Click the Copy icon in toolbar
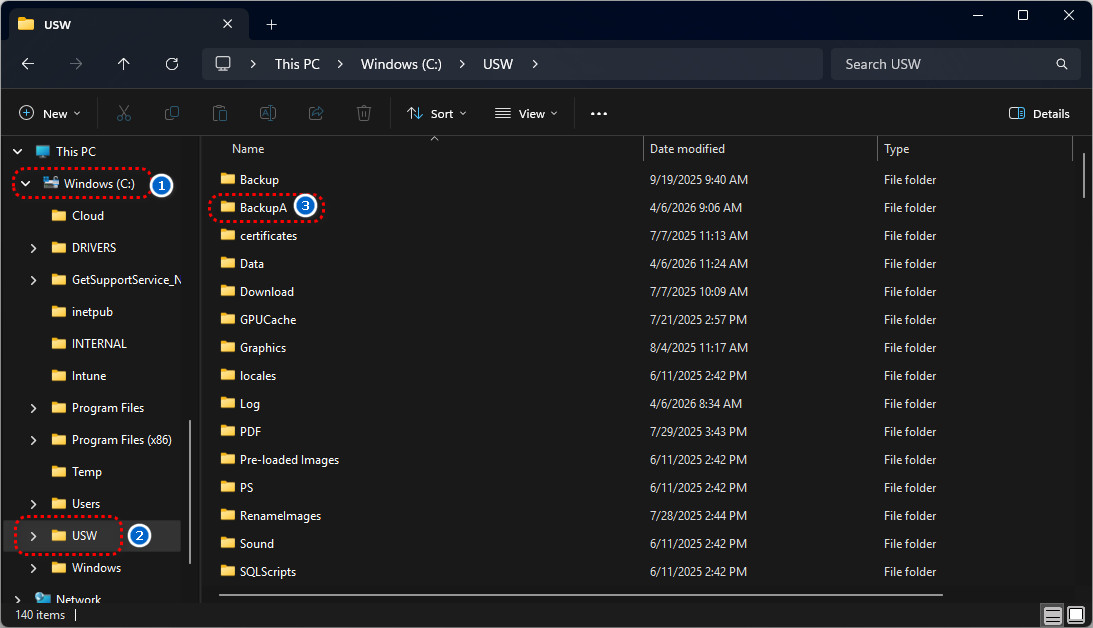1093x628 pixels. [172, 114]
